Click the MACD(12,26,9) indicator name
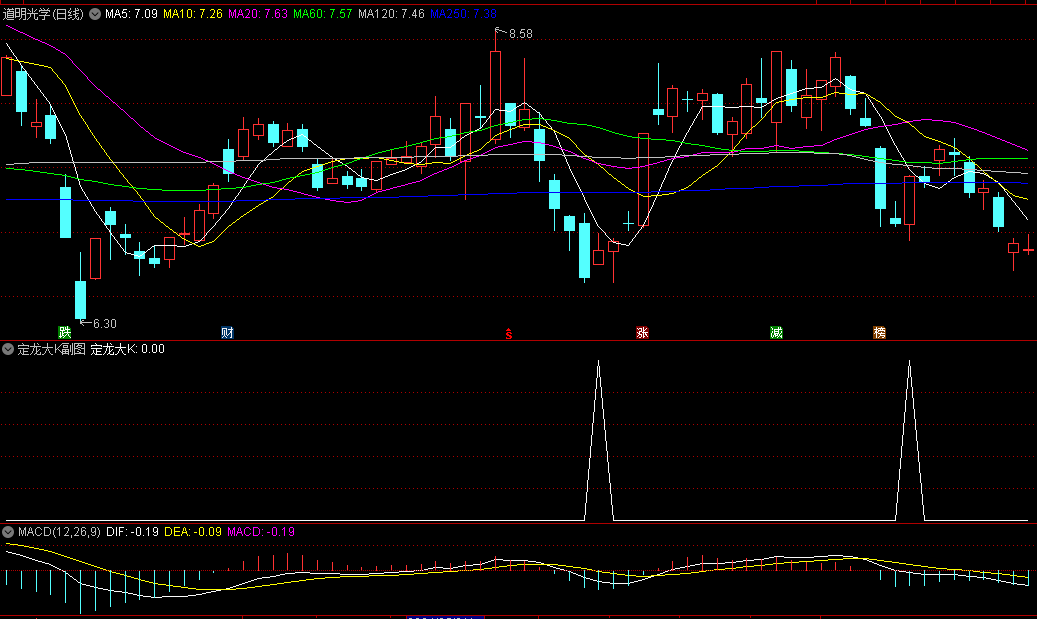The height and width of the screenshot is (619, 1037). [x=58, y=531]
